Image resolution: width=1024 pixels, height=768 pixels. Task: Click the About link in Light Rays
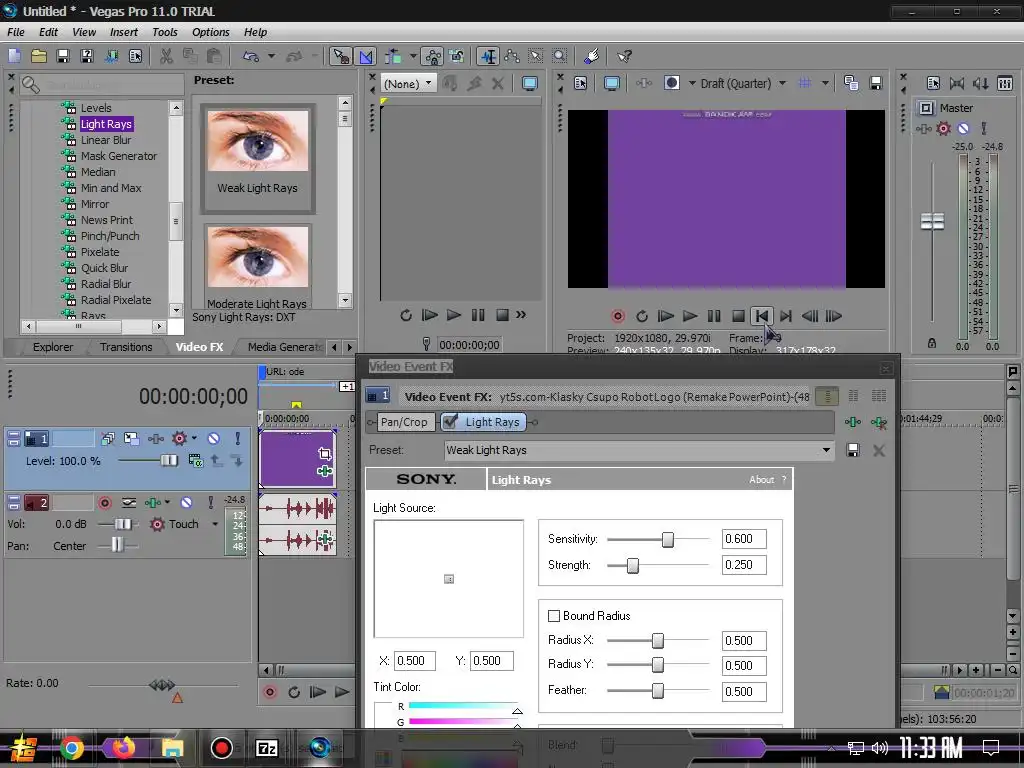761,479
